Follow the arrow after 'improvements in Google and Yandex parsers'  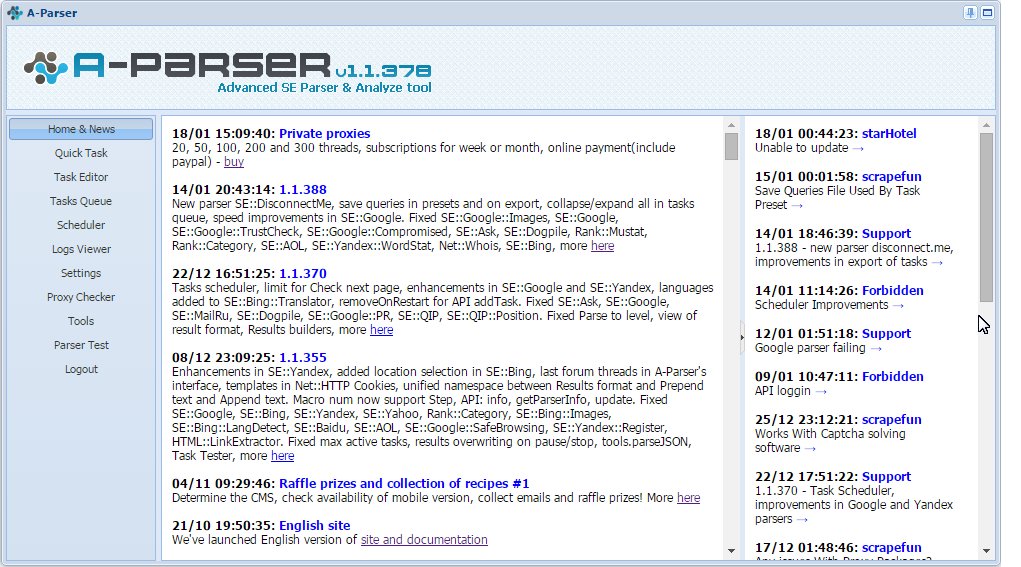[802, 520]
